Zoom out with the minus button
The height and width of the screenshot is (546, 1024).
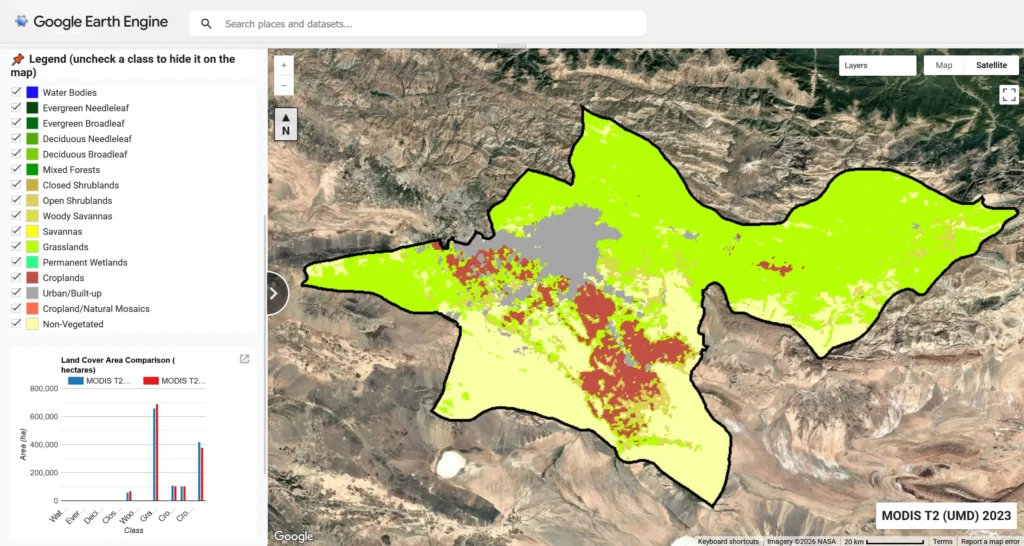284,86
